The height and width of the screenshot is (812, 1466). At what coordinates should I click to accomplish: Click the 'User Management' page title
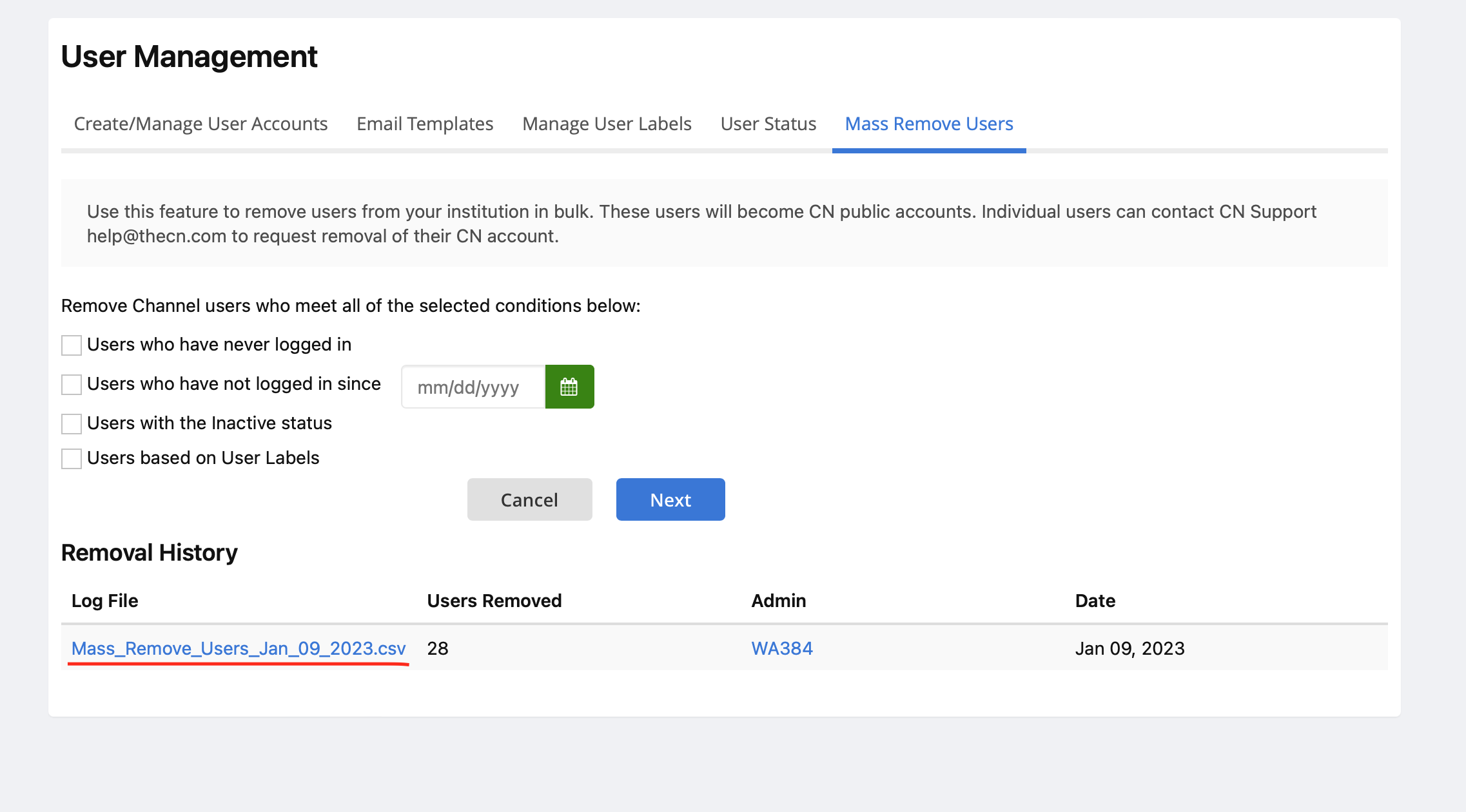coord(189,57)
